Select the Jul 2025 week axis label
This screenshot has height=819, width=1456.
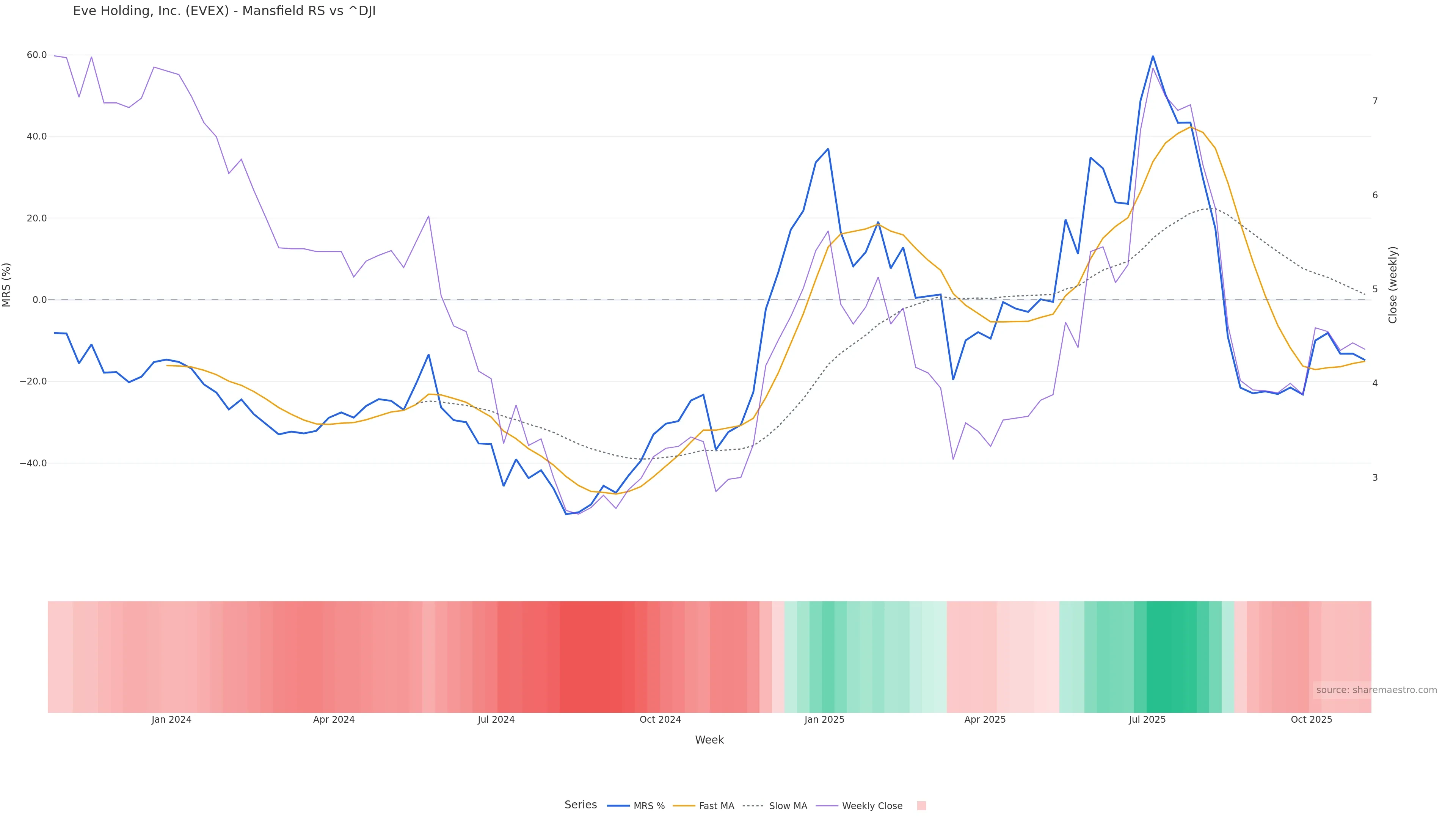[1147, 720]
